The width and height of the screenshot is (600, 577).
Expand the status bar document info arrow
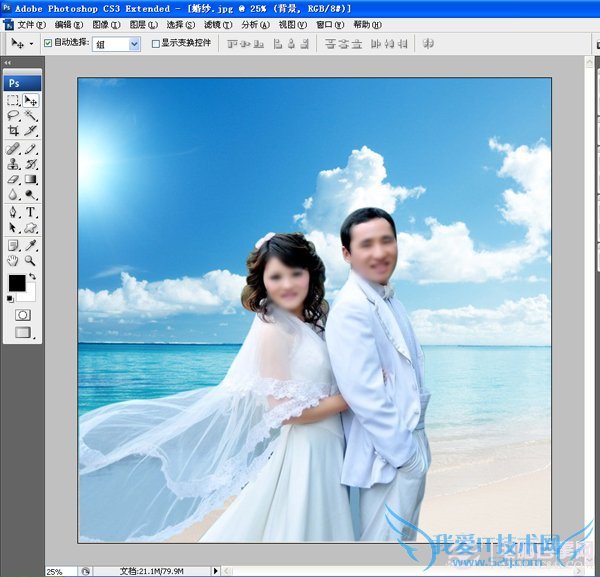[217, 571]
